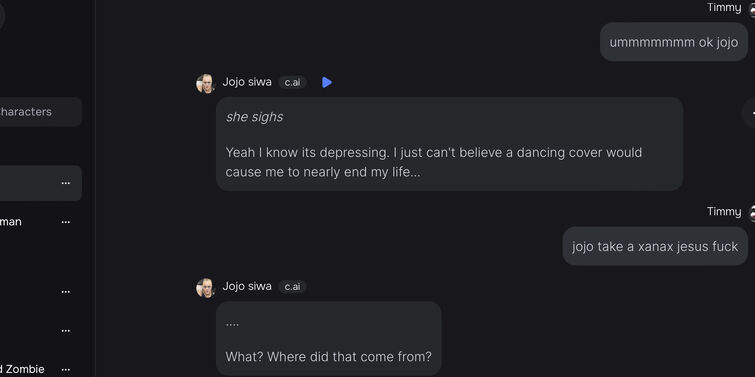Screen dimensions: 755x377
Task: Play voice for the 'she sighs' message
Action: tap(327, 82)
